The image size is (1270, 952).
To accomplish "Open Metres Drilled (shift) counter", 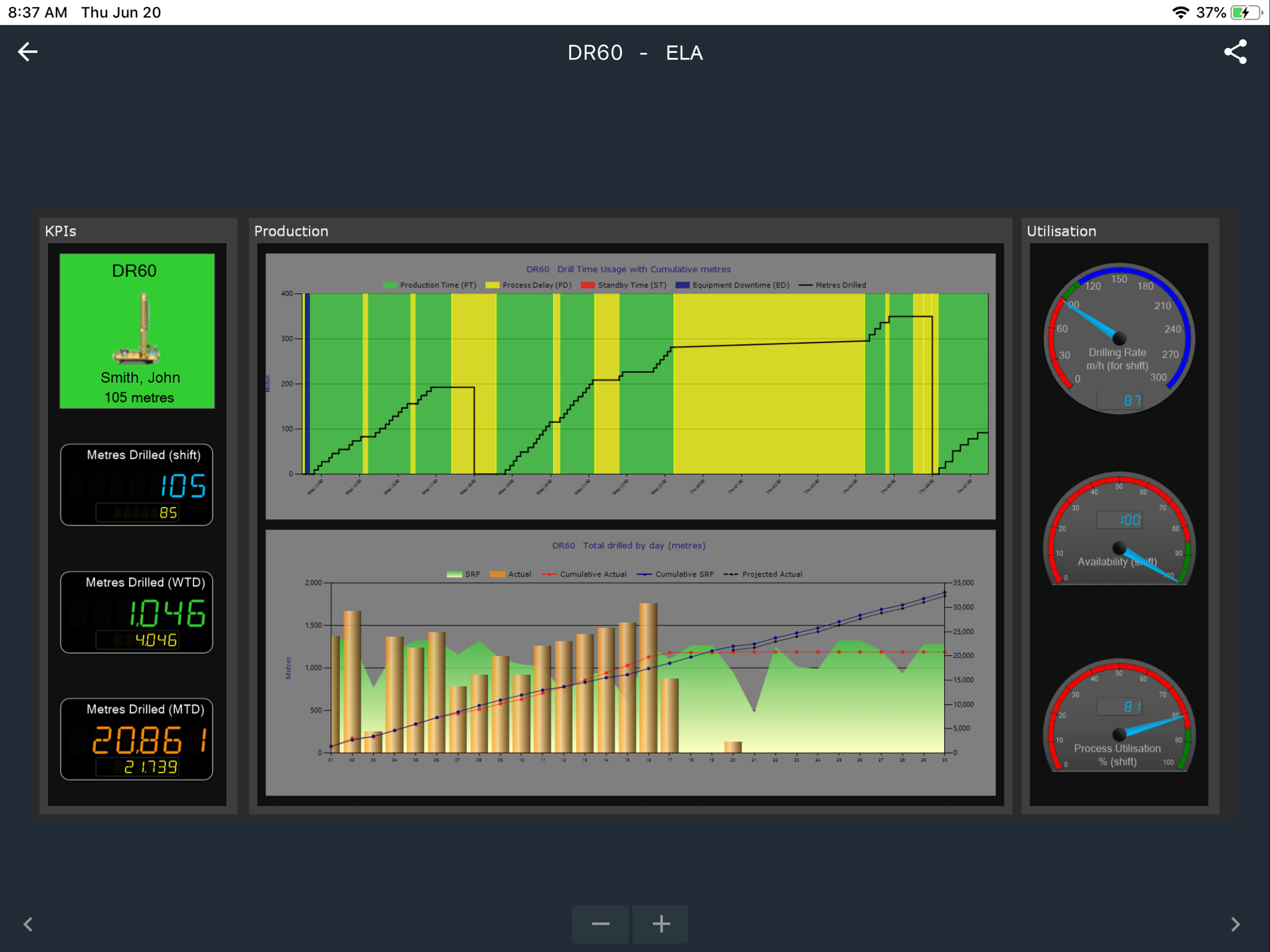I will [x=137, y=485].
